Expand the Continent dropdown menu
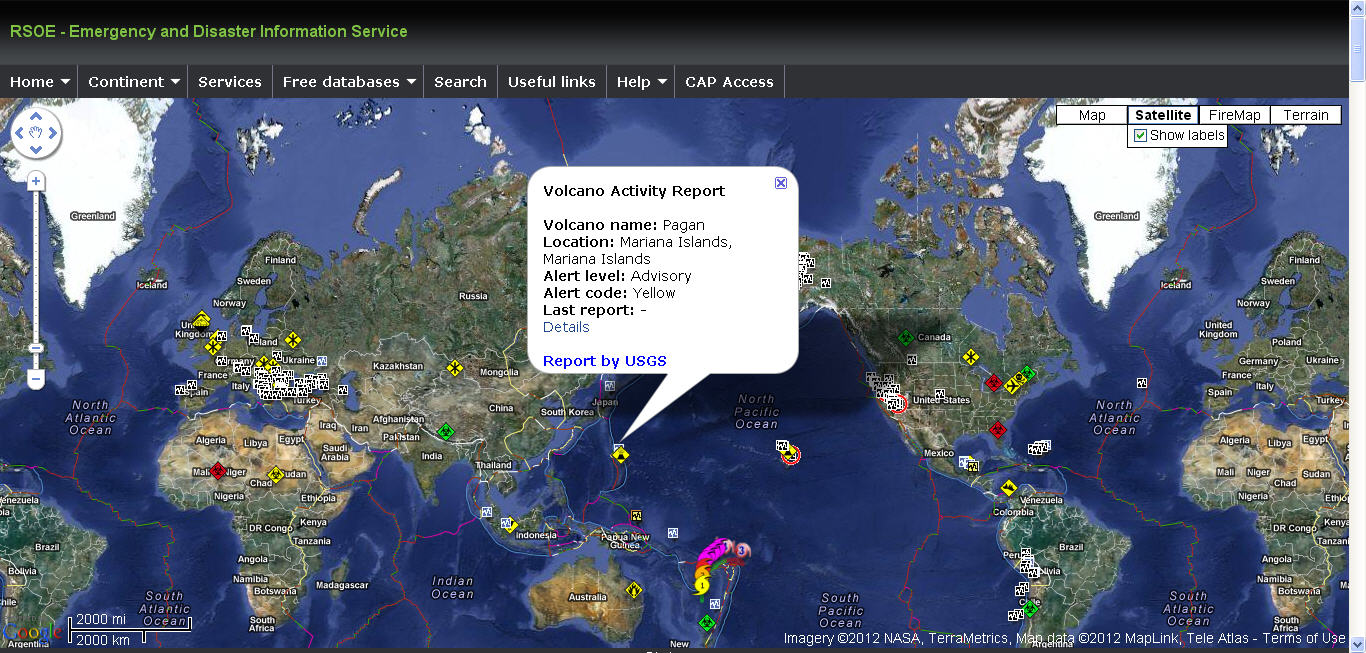The width and height of the screenshot is (1366, 653). (133, 82)
